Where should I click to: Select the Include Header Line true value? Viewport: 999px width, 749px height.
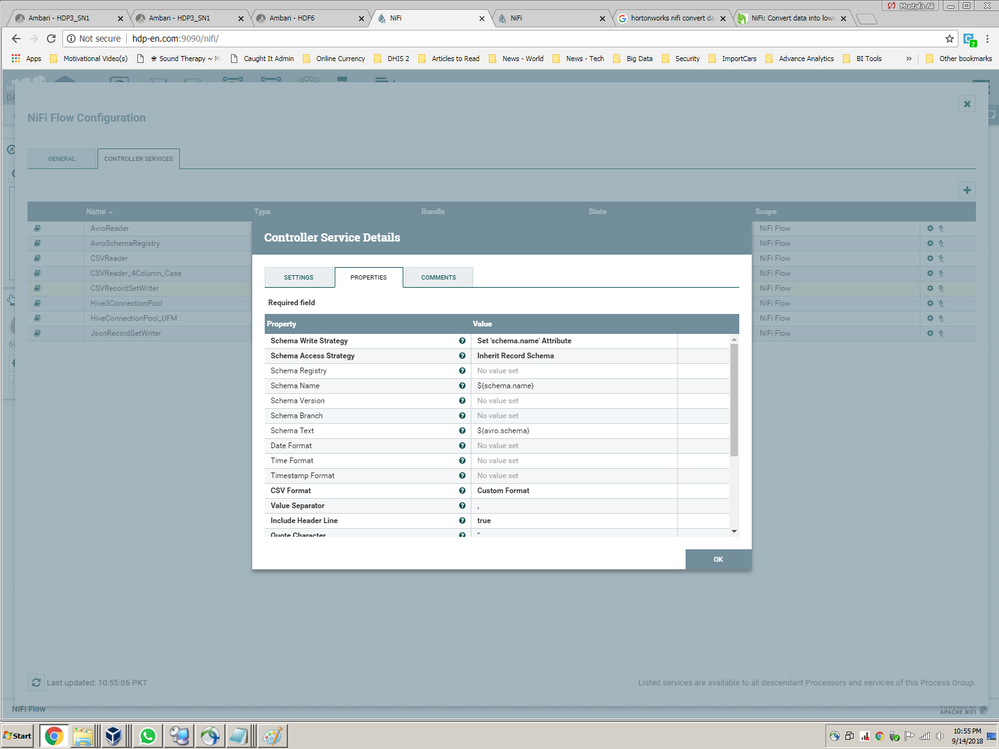(x=530, y=520)
